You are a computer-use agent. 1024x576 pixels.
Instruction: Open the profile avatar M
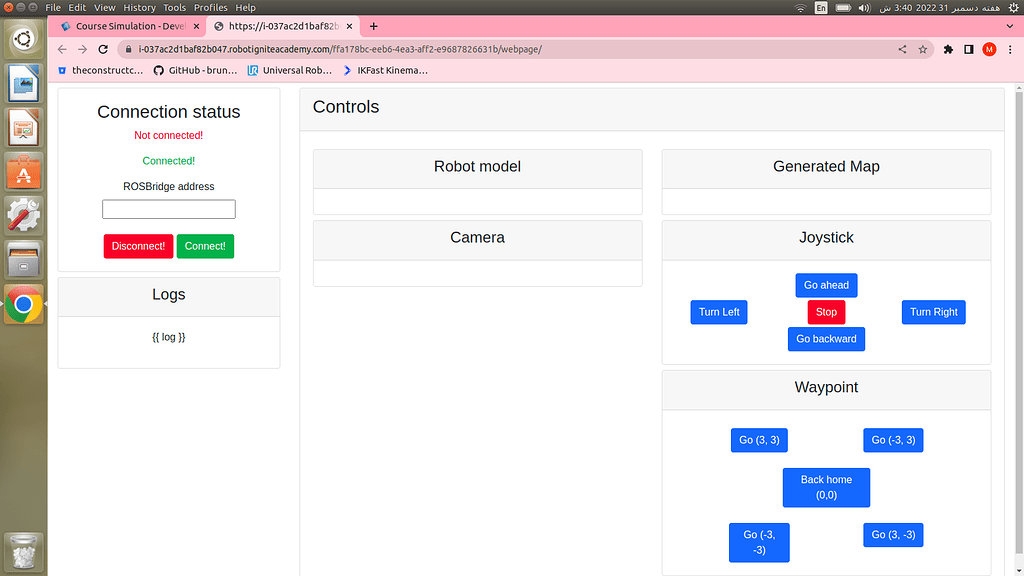[989, 49]
